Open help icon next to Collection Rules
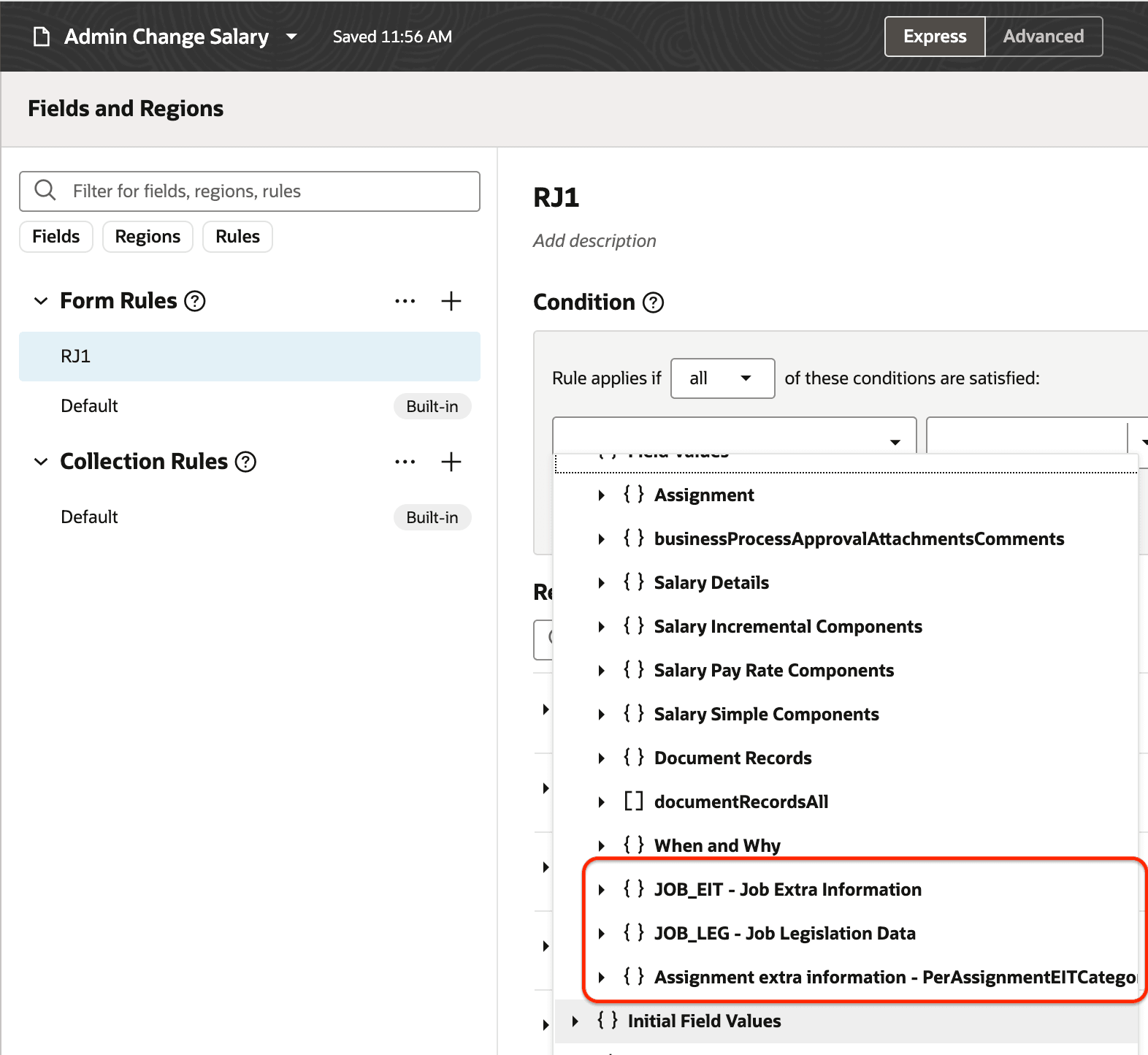The width and height of the screenshot is (1148, 1055). pyautogui.click(x=246, y=462)
